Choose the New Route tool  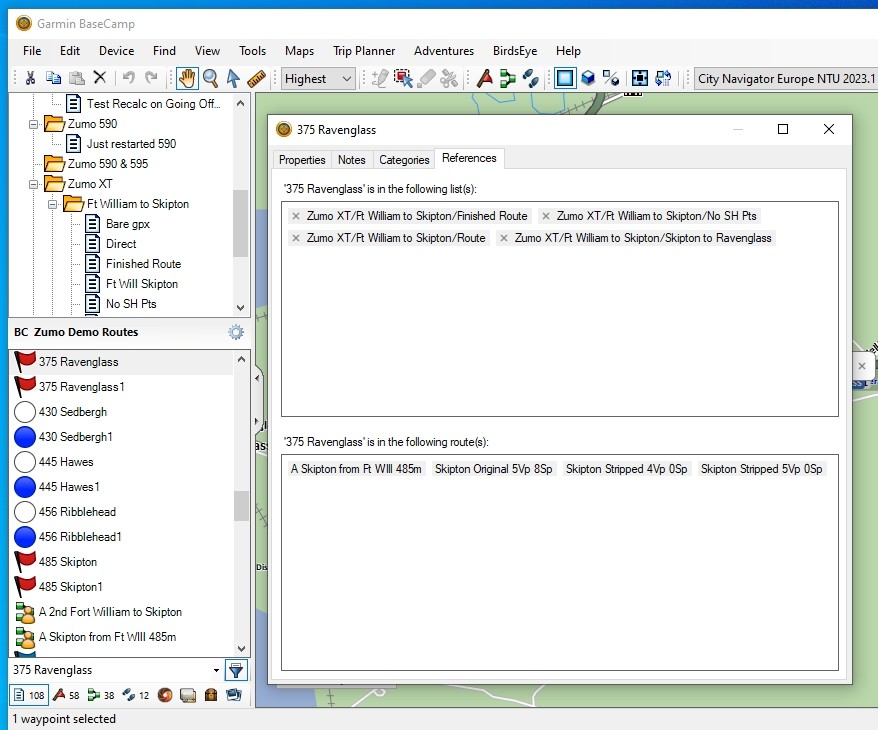tap(507, 78)
